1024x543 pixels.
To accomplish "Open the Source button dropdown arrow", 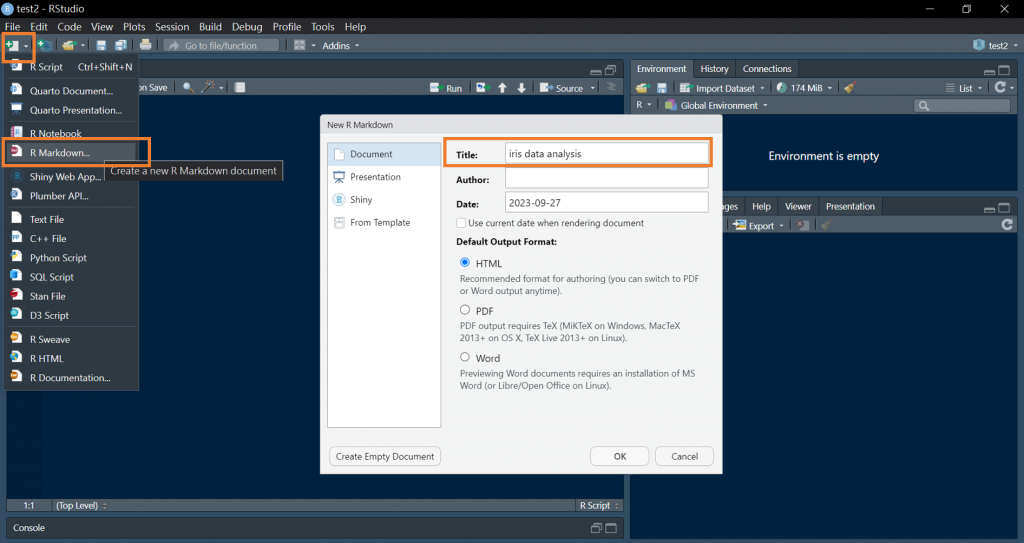I will (x=593, y=88).
